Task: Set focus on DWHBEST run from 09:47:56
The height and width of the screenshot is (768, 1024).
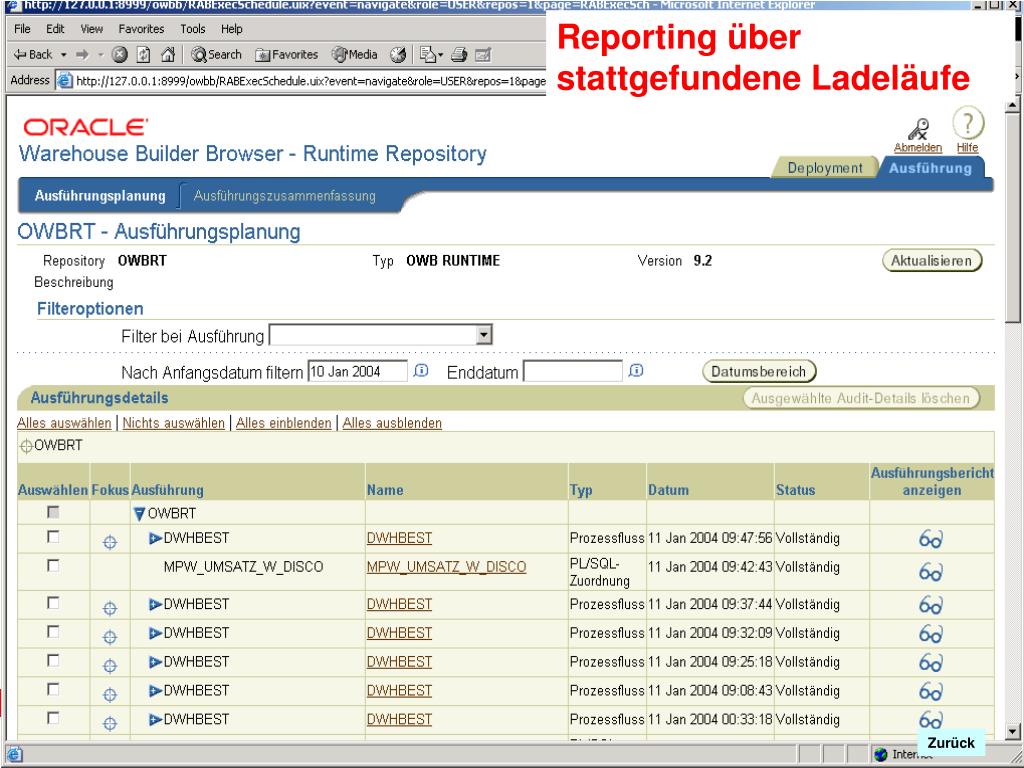Action: coord(110,542)
